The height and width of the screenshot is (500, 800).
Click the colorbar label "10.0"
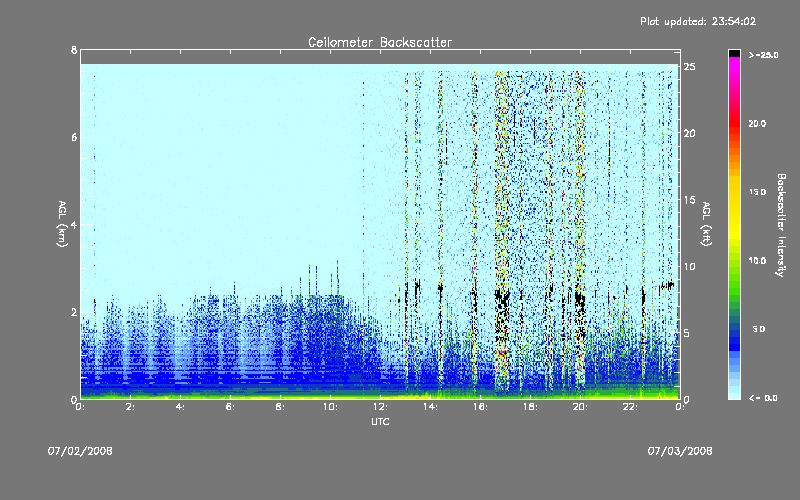click(757, 260)
